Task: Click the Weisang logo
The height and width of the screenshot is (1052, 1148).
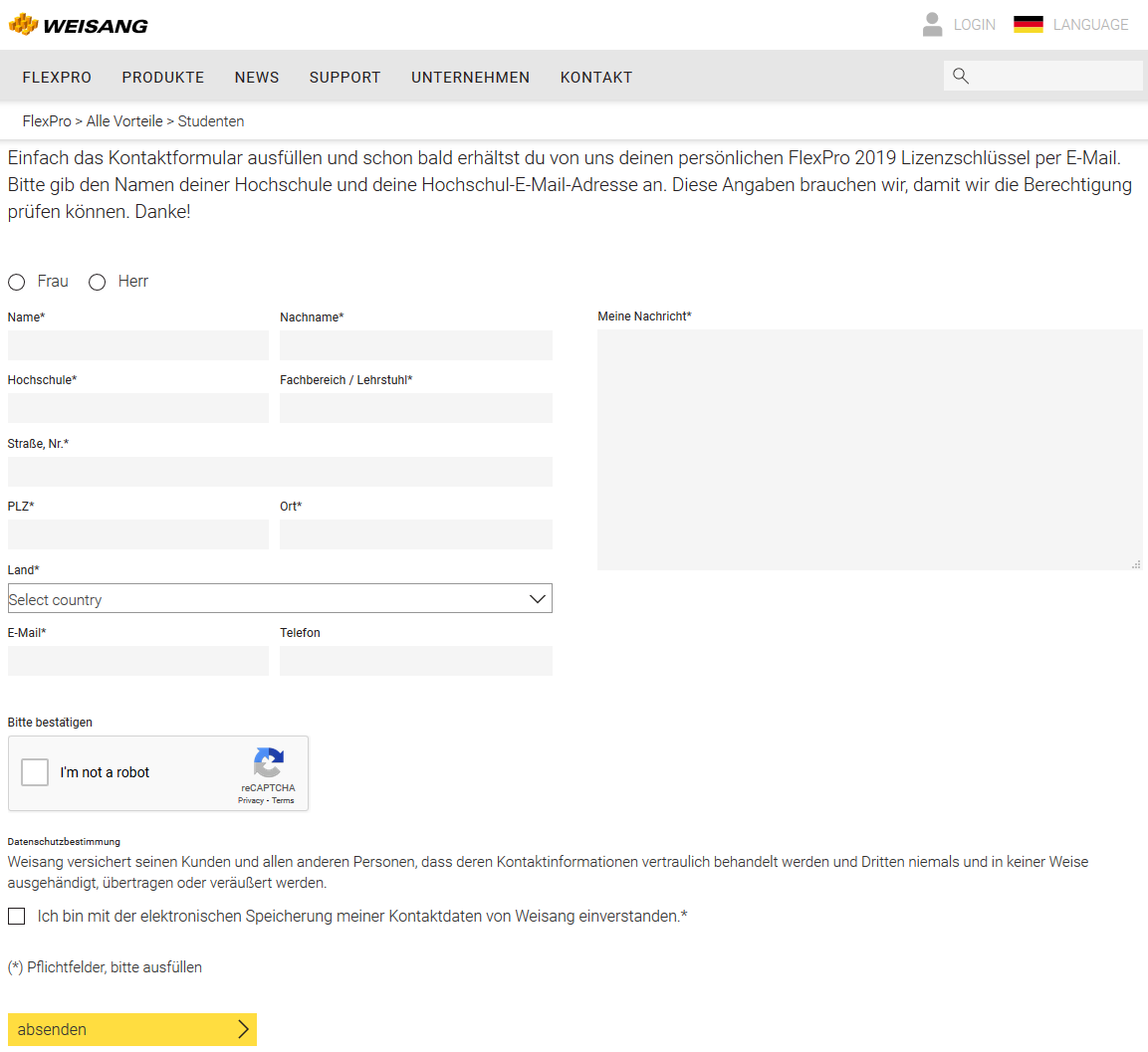Action: 79,25
